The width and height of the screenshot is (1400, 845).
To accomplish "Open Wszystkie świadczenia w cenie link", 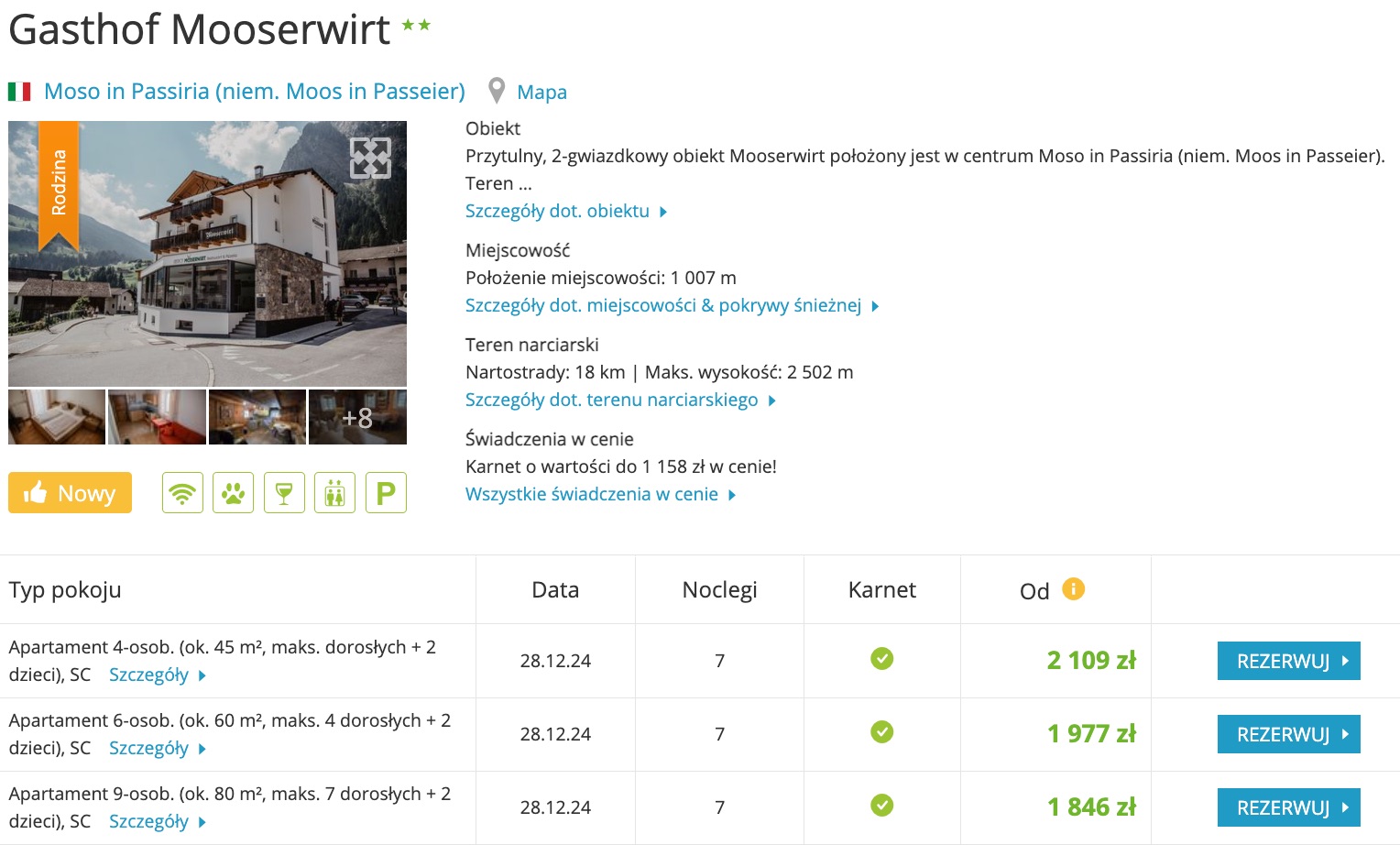I will click(x=600, y=495).
